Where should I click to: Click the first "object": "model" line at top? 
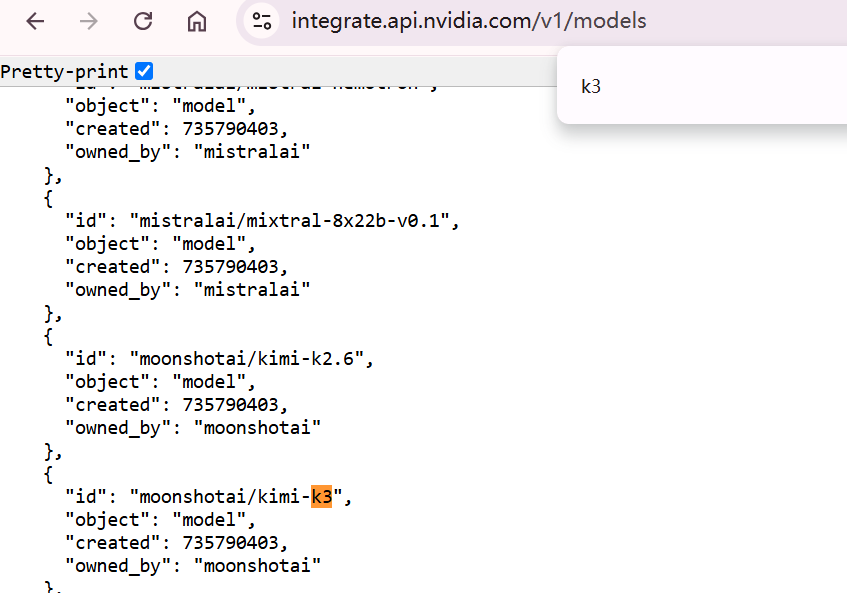point(160,106)
